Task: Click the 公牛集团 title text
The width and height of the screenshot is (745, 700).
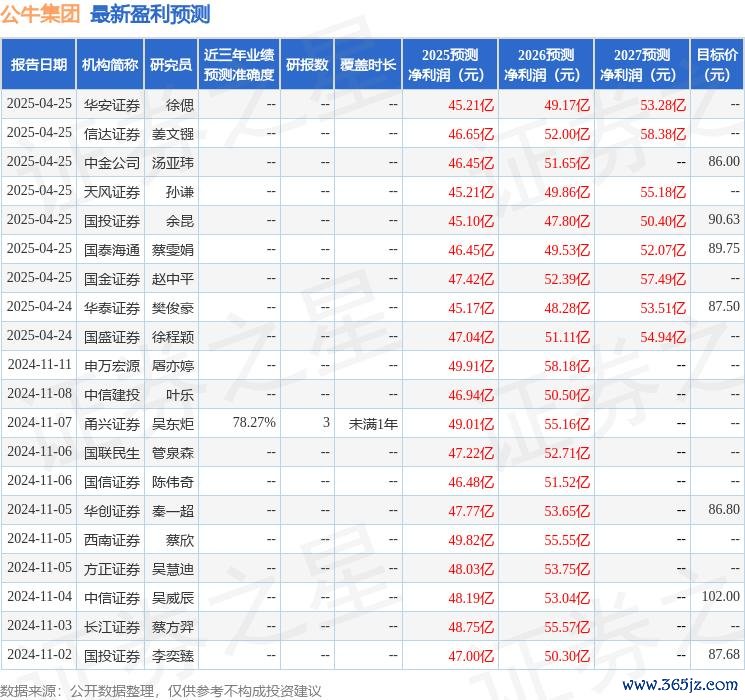Action: (x=40, y=14)
